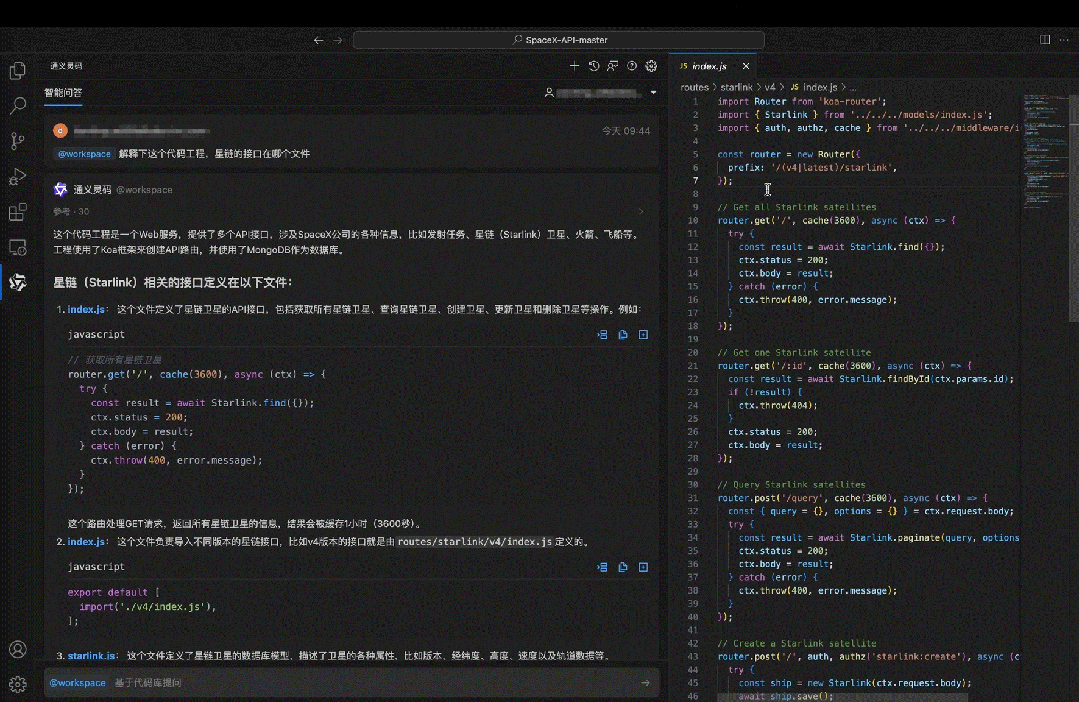This screenshot has height=702, width=1079.
Task: Open the help question-mark icon
Action: pos(632,66)
